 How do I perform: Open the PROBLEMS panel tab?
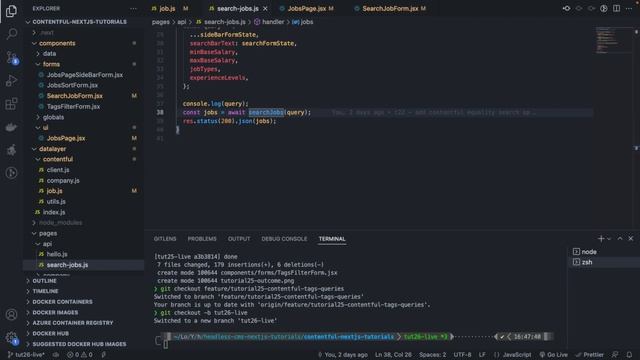click(202, 239)
